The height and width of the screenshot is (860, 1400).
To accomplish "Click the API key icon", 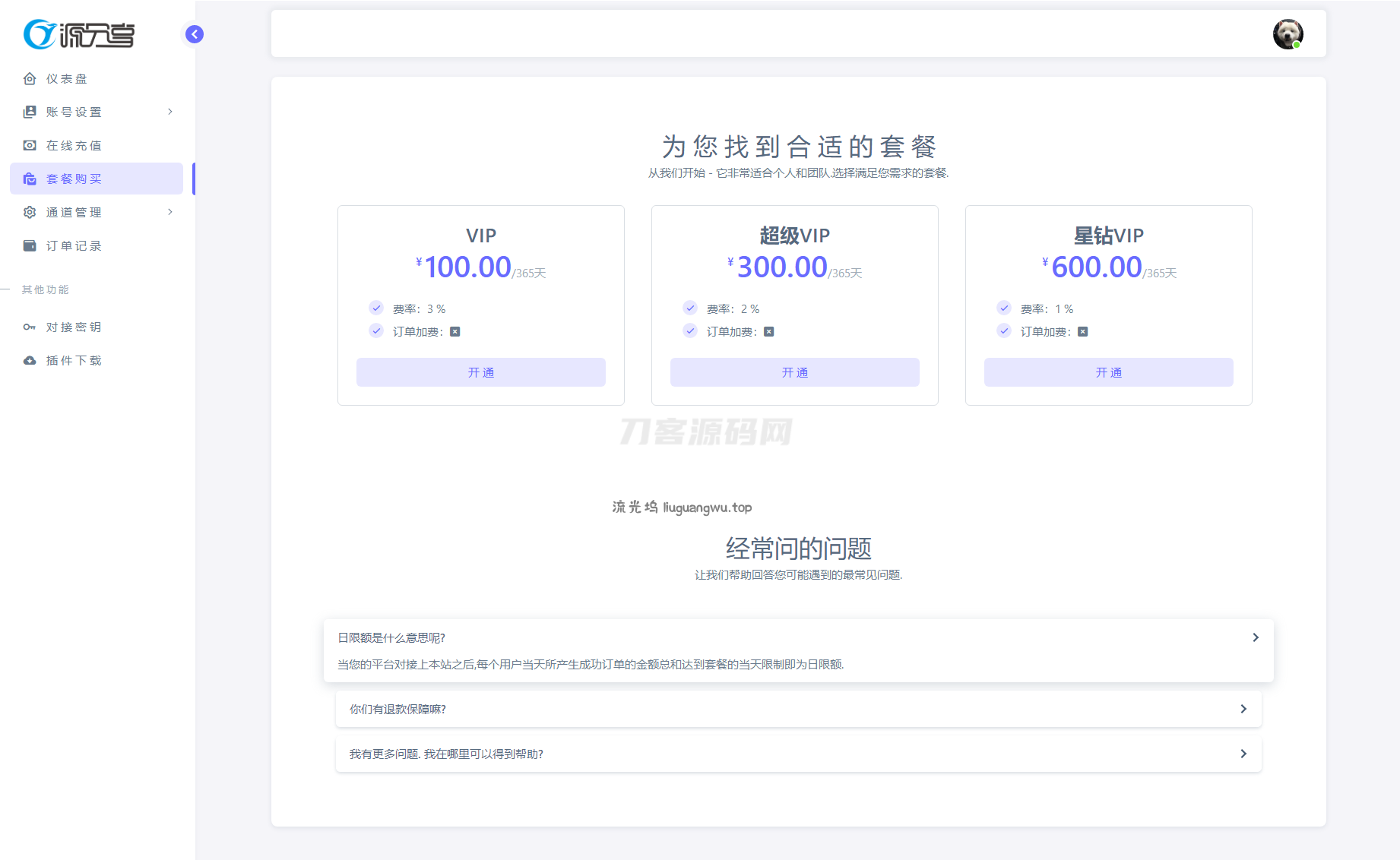I will click(30, 327).
